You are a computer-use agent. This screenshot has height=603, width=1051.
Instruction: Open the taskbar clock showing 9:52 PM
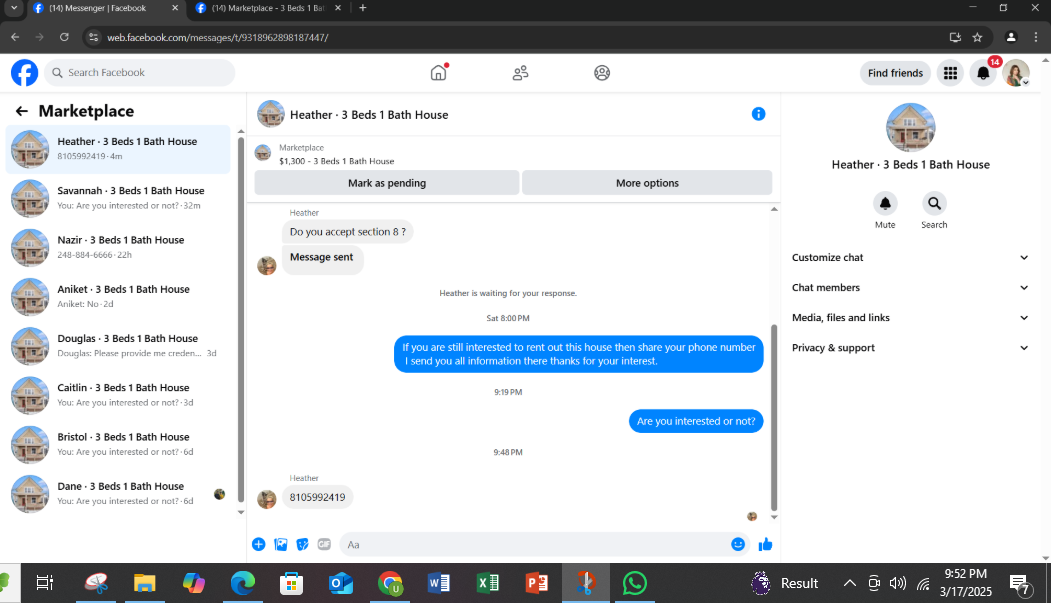(965, 582)
